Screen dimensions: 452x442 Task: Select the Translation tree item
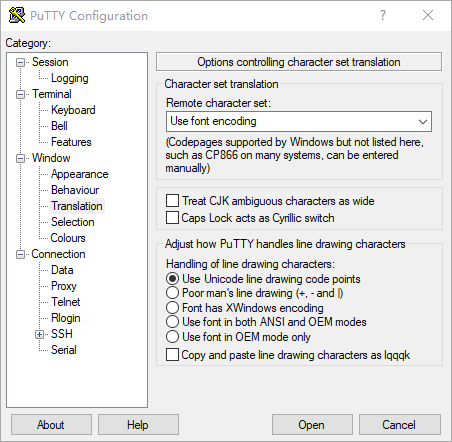click(77, 206)
